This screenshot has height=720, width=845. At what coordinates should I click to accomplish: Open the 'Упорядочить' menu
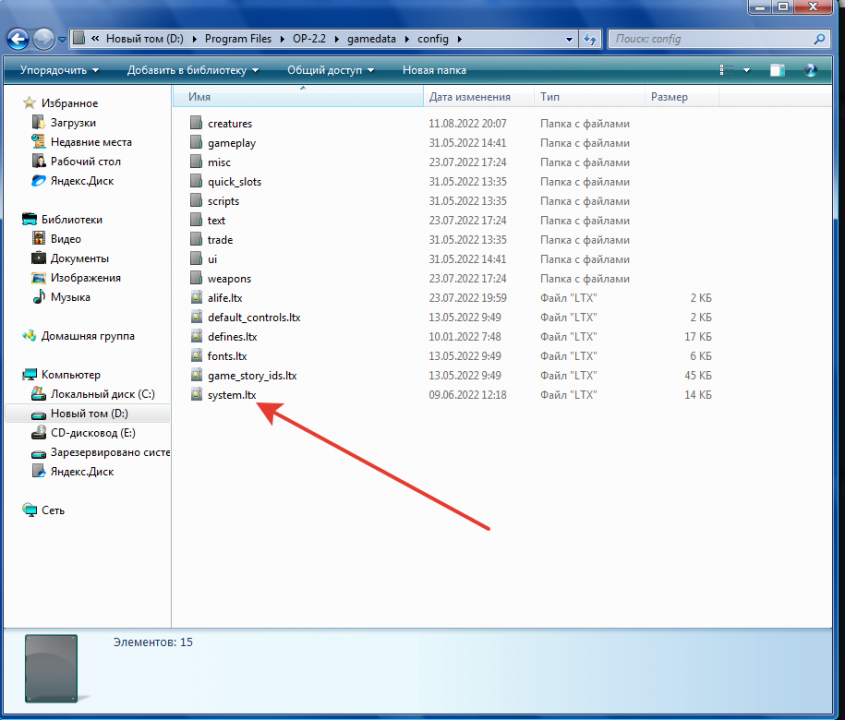tap(59, 70)
